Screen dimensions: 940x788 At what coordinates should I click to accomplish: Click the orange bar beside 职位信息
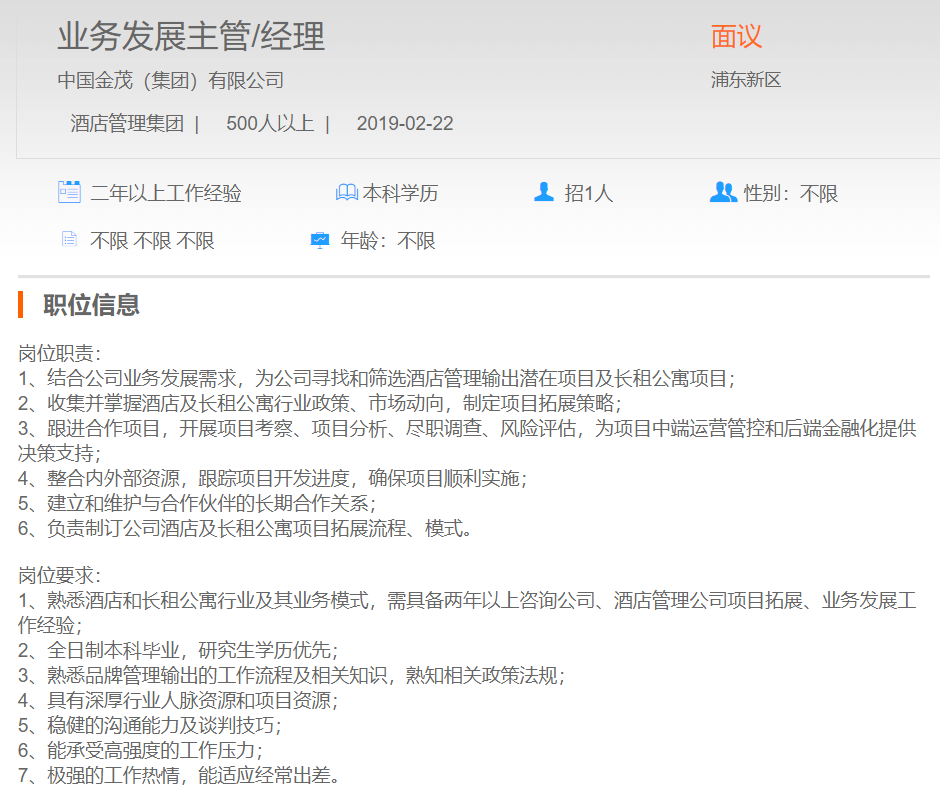(x=20, y=305)
